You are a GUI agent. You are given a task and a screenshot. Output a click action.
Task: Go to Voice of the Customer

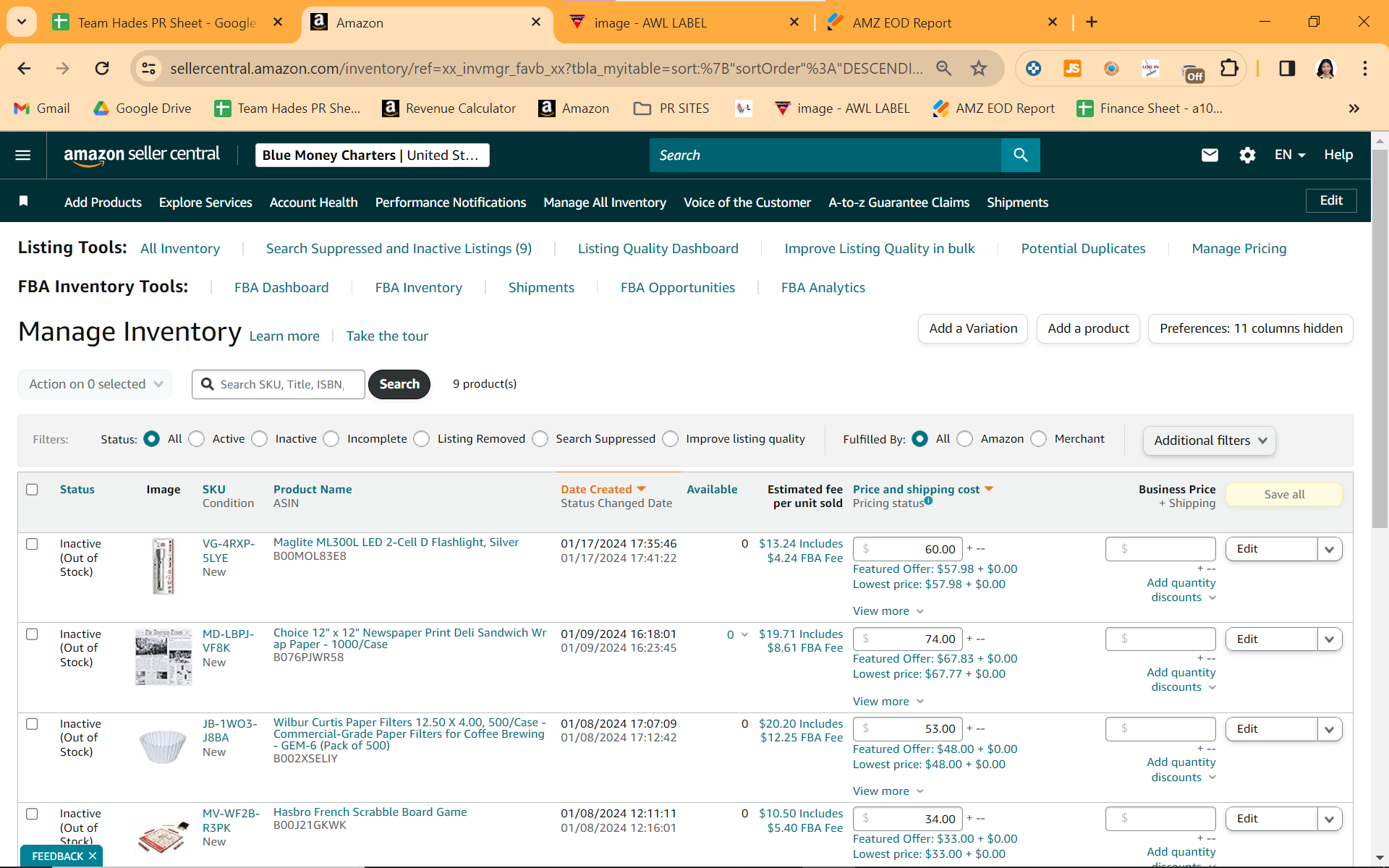(x=747, y=203)
